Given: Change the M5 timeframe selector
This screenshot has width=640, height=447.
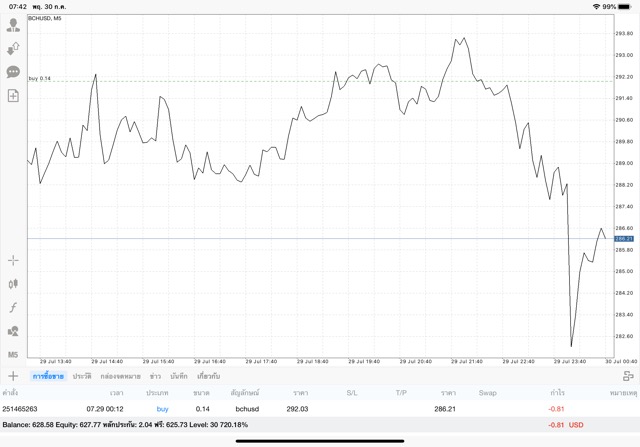Looking at the screenshot, I should pyautogui.click(x=13, y=354).
